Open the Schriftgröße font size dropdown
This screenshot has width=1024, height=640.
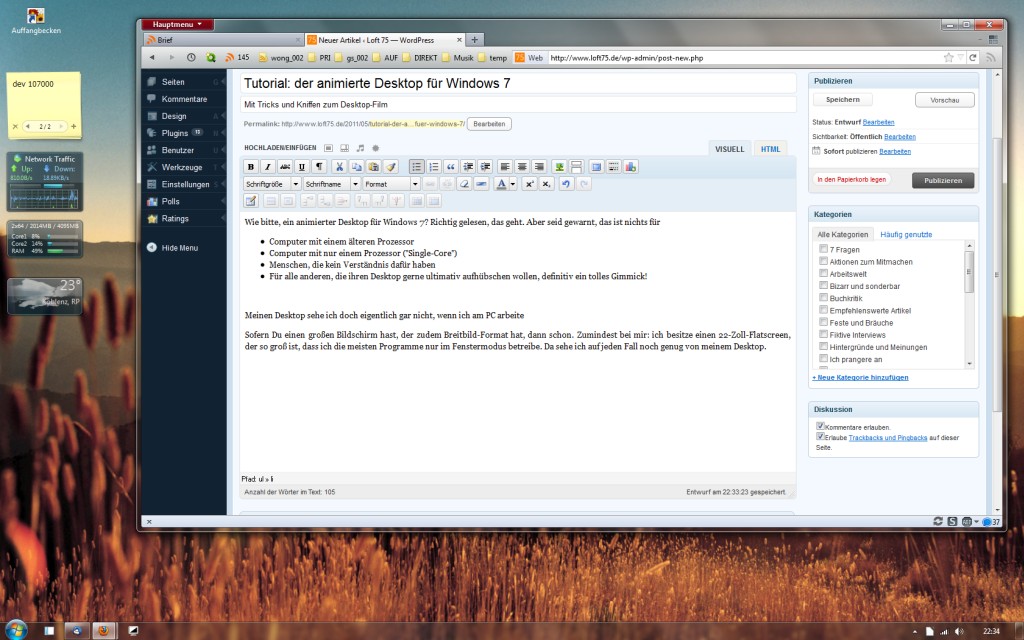click(x=272, y=184)
